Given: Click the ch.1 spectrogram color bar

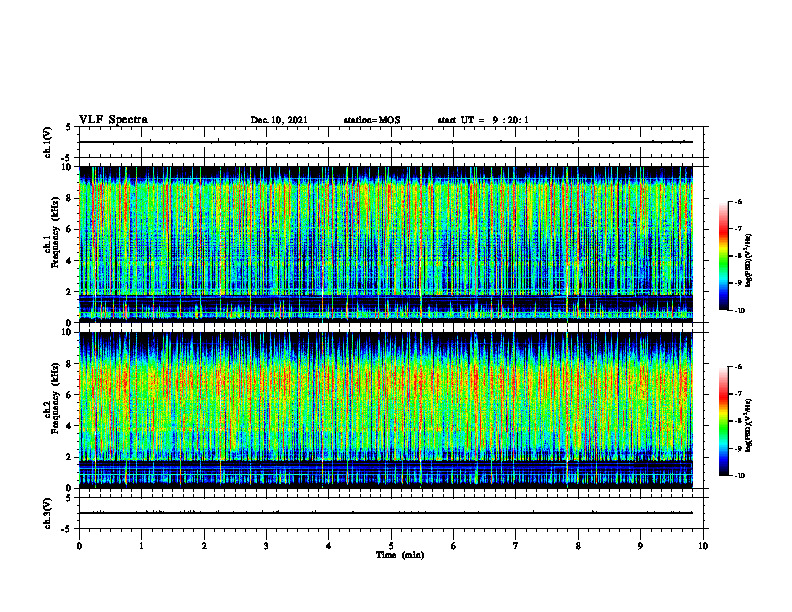Looking at the screenshot, I should click(723, 256).
